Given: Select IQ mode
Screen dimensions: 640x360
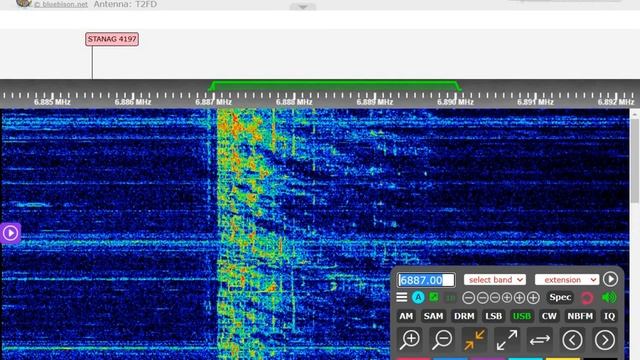Looking at the screenshot, I should click(x=609, y=316).
